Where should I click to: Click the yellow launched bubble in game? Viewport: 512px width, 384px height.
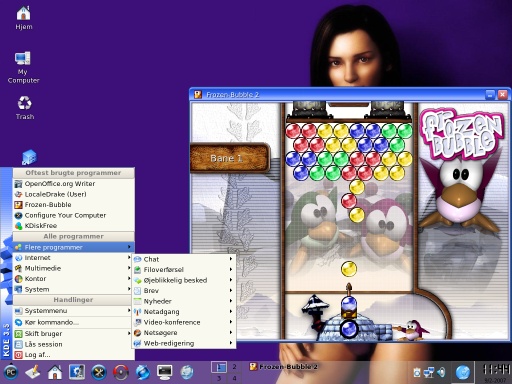349,269
